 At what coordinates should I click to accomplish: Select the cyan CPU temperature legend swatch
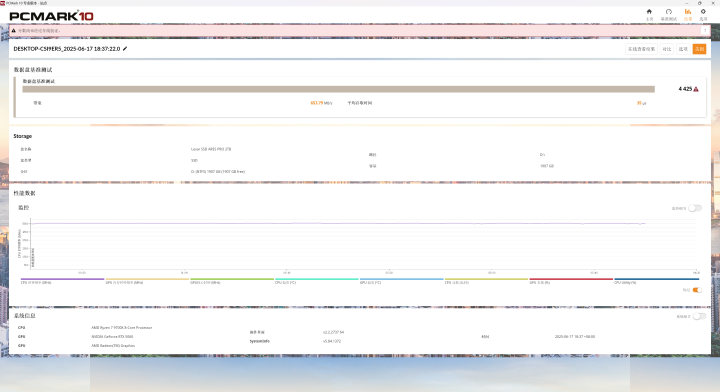(x=316, y=279)
